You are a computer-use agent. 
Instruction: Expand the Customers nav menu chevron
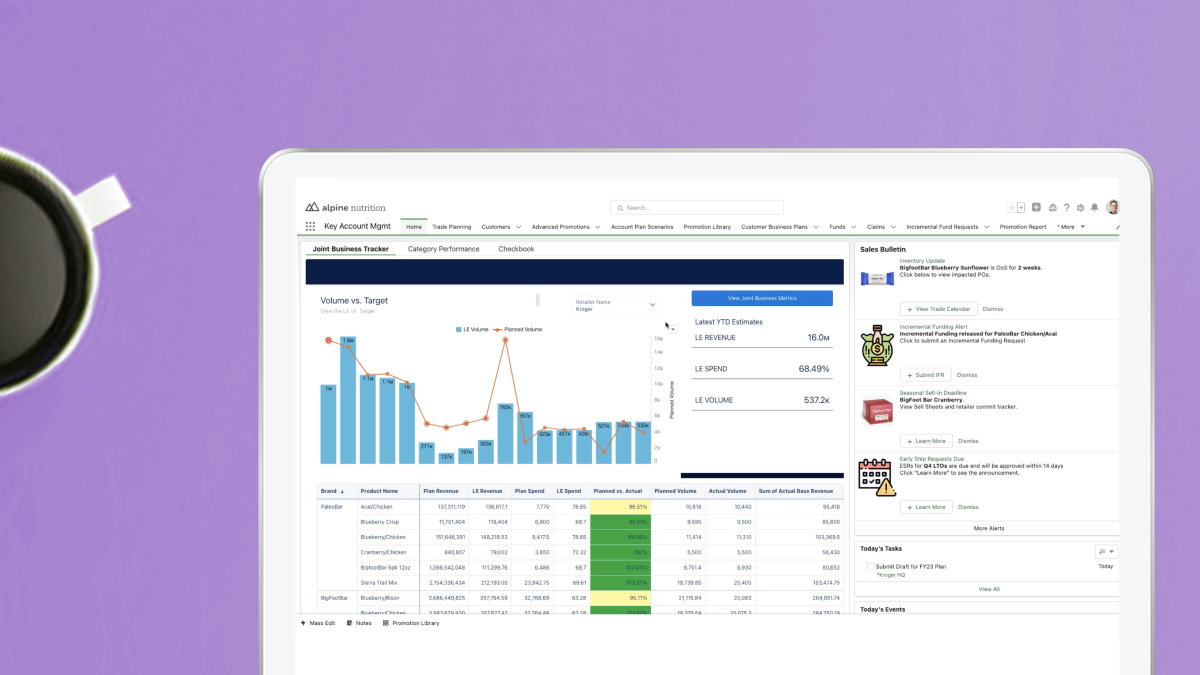click(518, 227)
